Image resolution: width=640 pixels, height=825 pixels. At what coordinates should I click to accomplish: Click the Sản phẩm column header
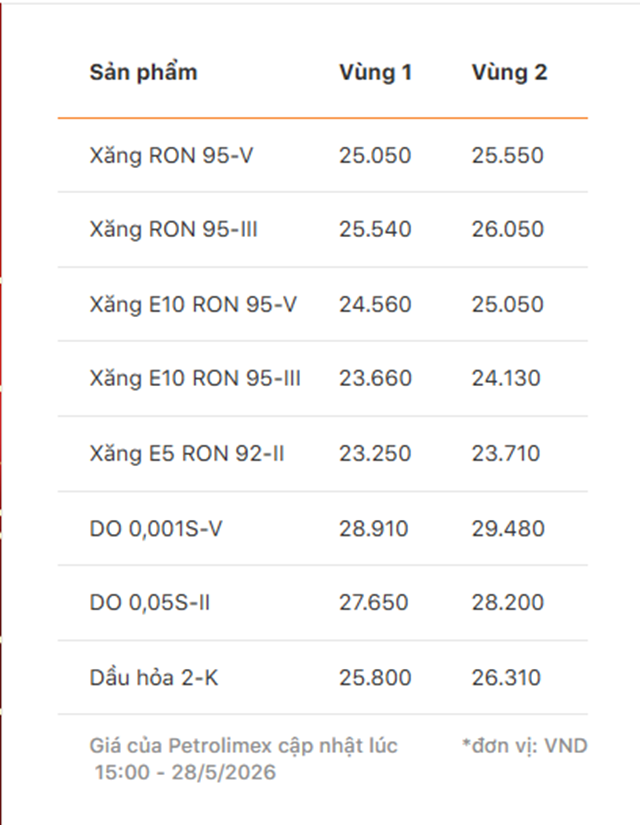click(x=143, y=73)
